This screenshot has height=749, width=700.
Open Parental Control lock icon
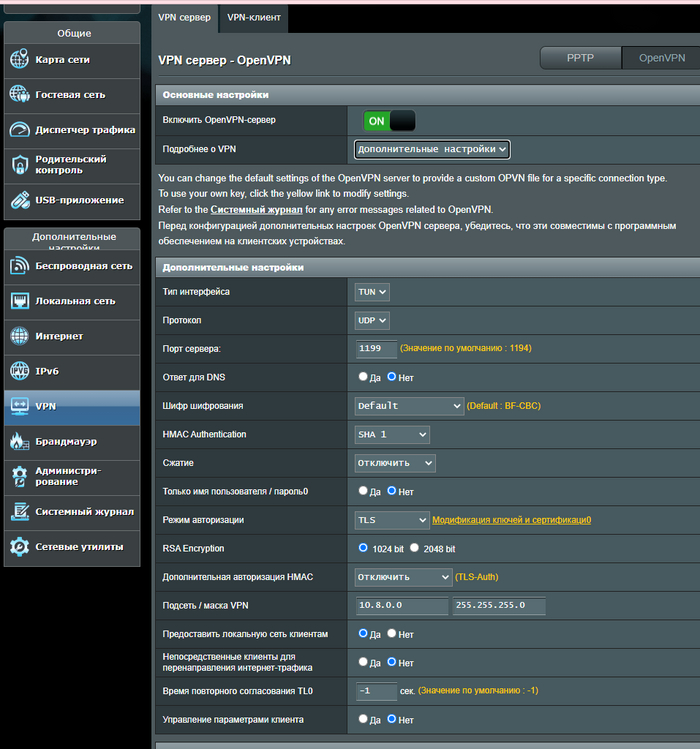pyautogui.click(x=20, y=165)
